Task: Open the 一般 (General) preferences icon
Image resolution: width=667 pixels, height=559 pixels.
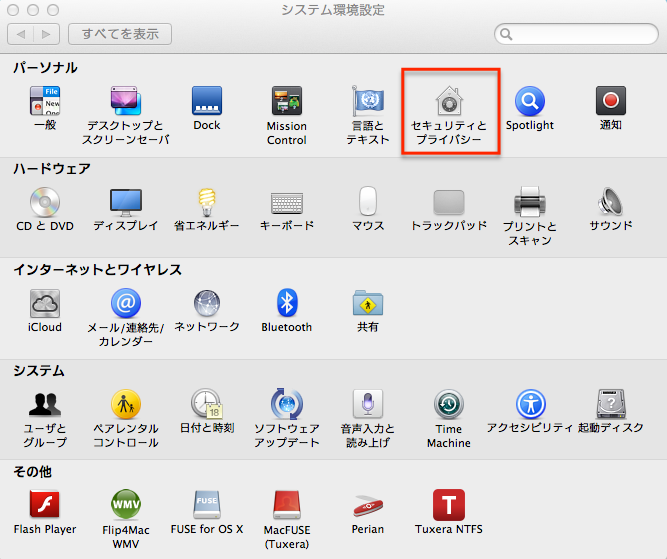Action: (45, 101)
